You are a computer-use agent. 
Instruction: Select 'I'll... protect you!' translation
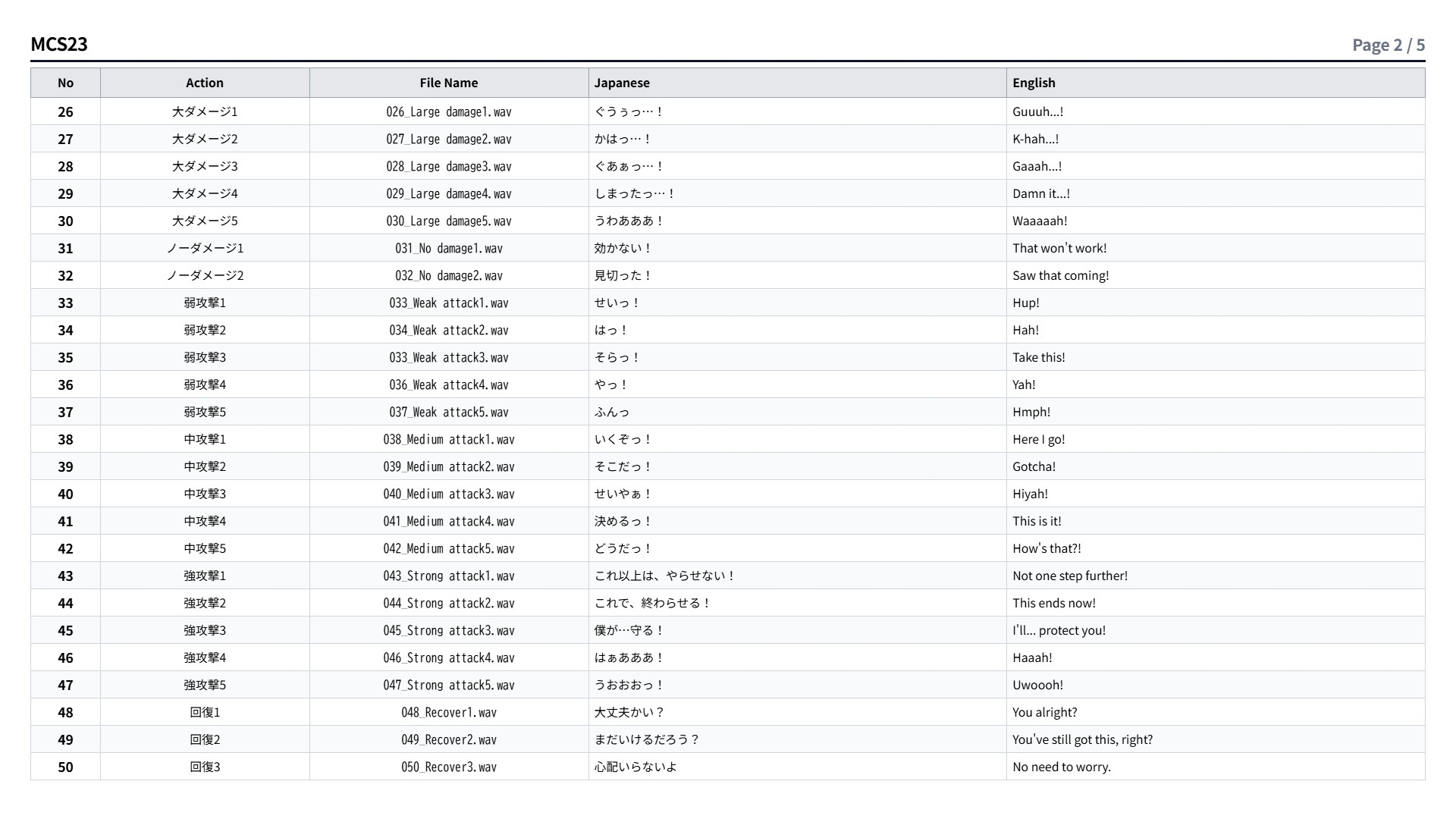point(1059,630)
